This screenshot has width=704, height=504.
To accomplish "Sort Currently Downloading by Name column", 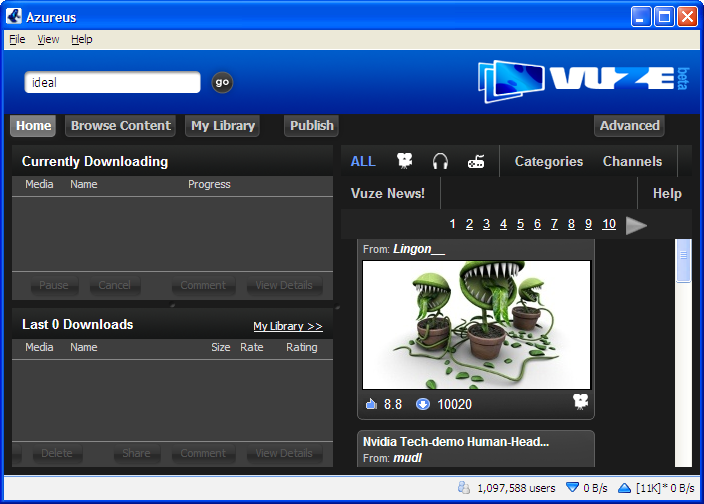I will click(84, 184).
